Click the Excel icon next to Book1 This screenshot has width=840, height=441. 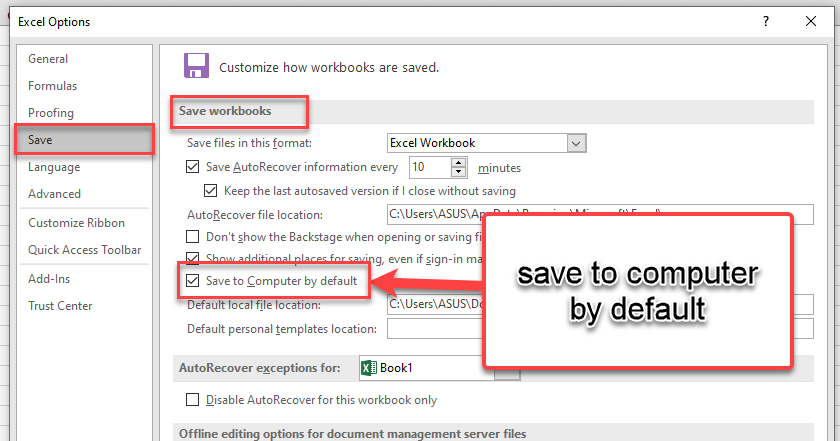click(x=369, y=368)
